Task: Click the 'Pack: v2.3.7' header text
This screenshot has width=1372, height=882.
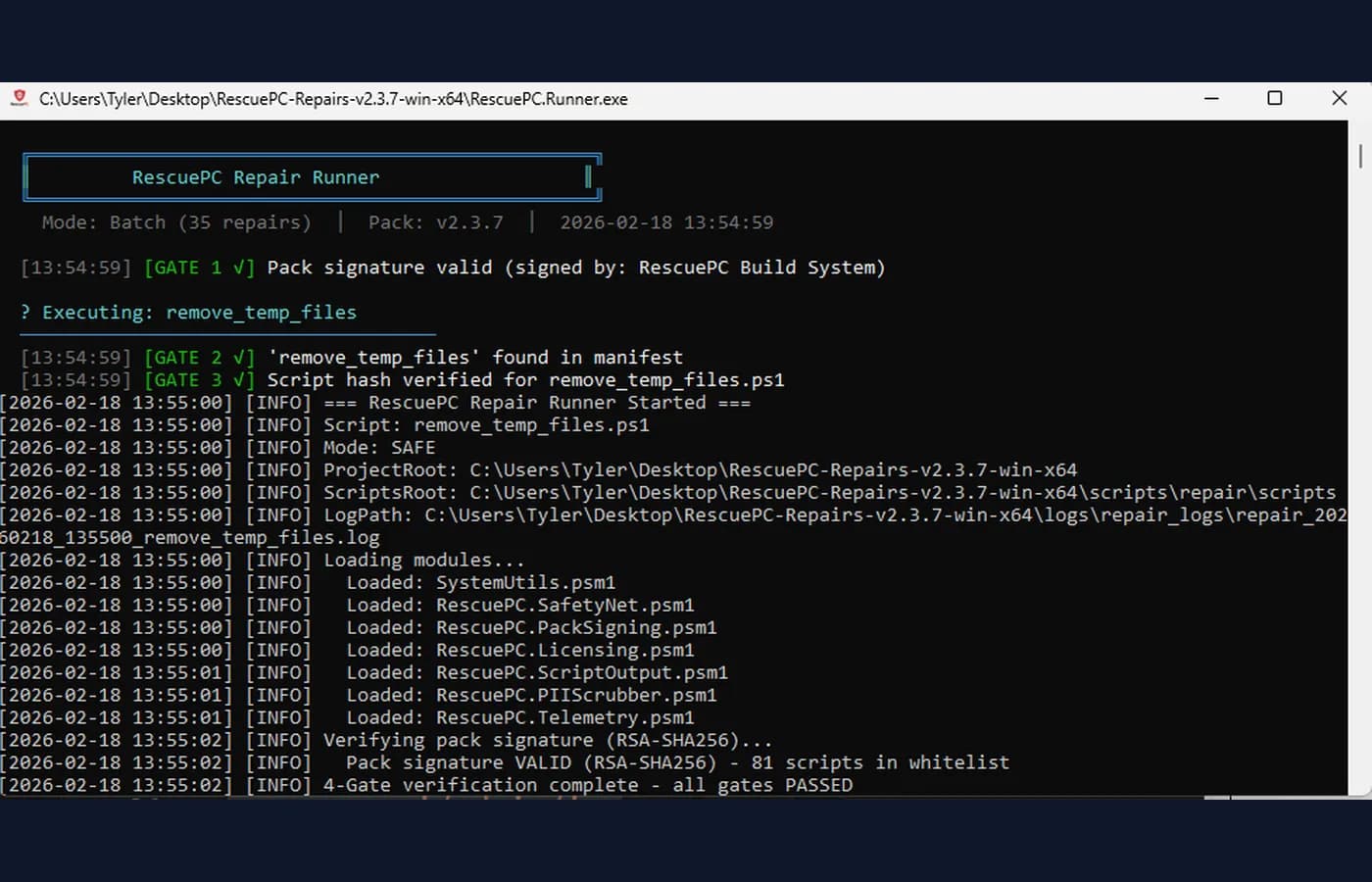Action: (x=436, y=222)
